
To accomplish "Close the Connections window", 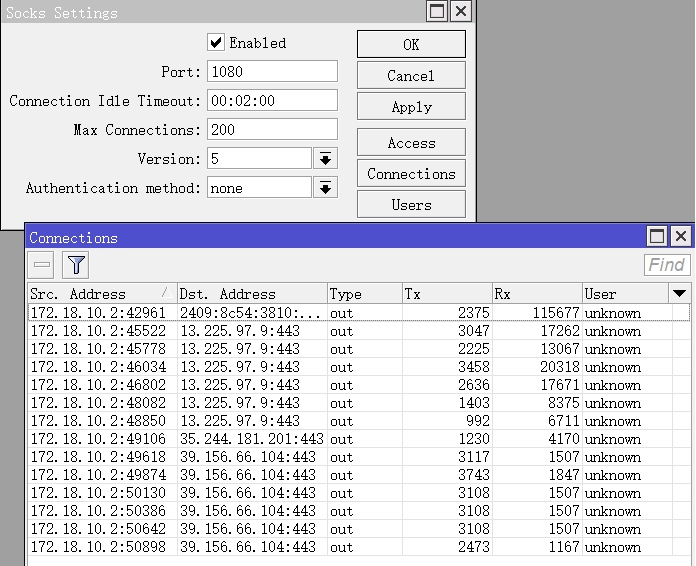I will (680, 237).
